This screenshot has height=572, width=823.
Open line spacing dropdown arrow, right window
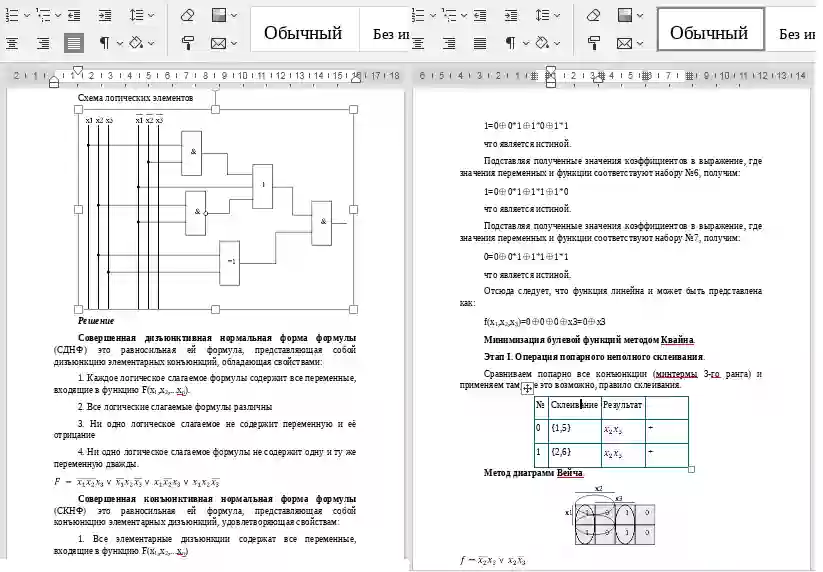(557, 16)
